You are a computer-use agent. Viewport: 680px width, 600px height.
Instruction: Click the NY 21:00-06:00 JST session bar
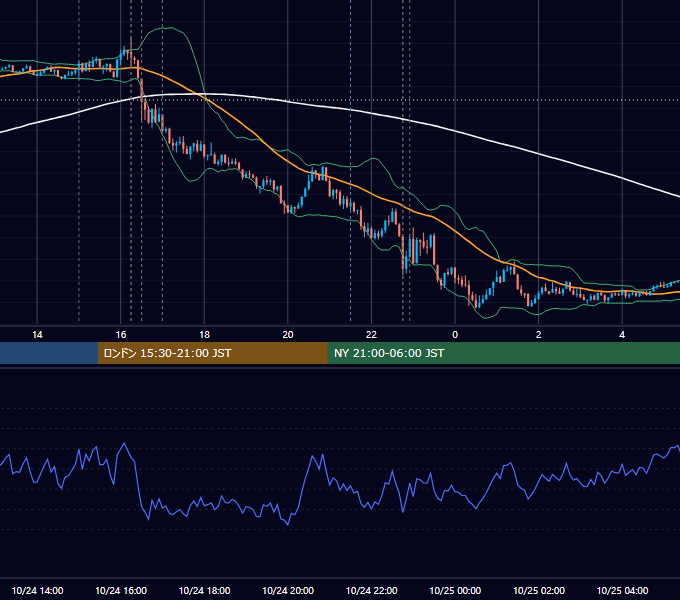pyautogui.click(x=503, y=353)
